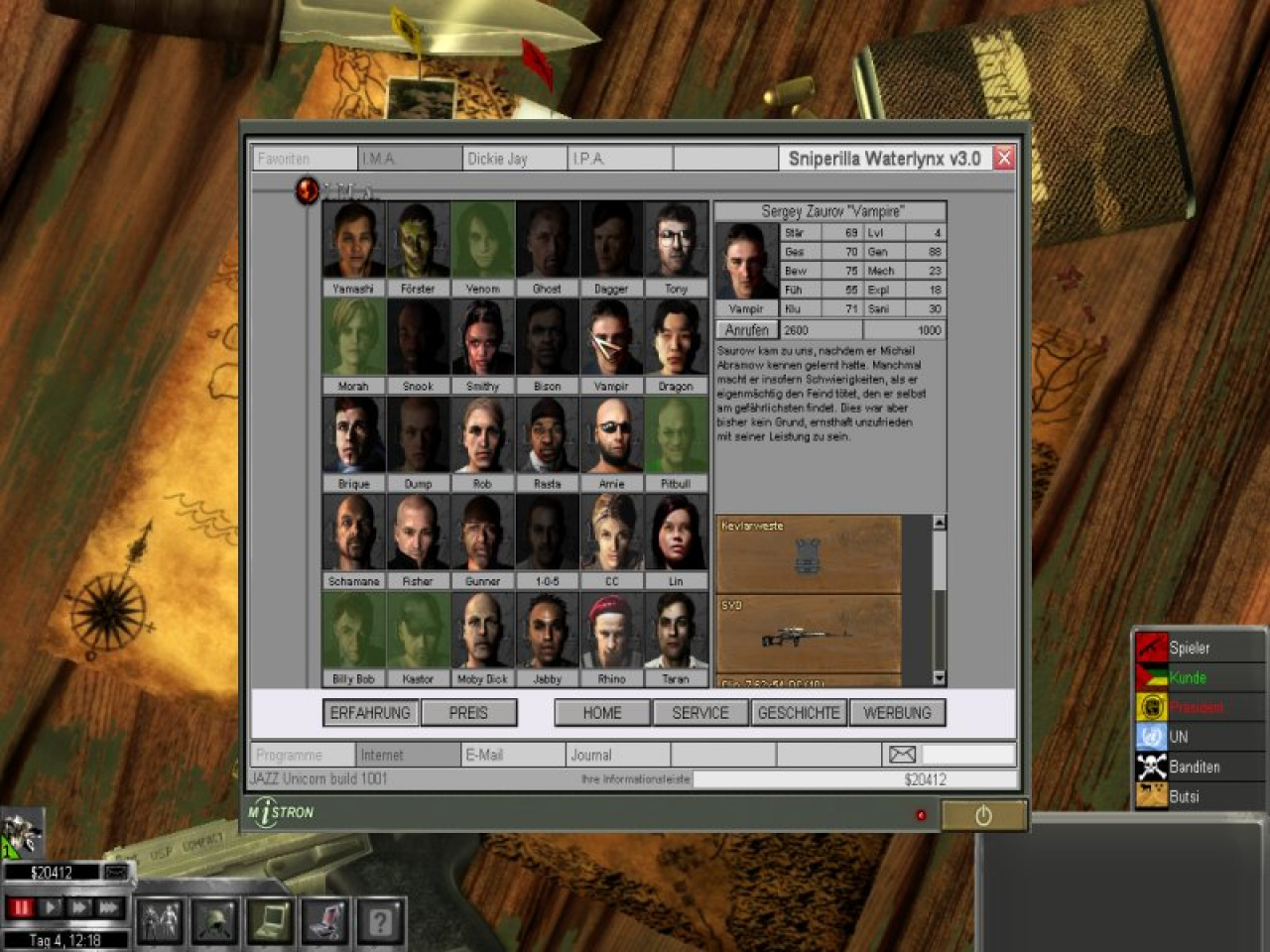Select mercenary Smithy portrait
Screen dimensions: 1270x952
[482, 339]
